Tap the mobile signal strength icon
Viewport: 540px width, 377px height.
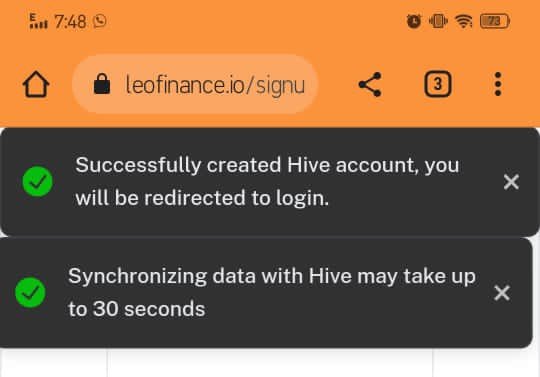point(38,21)
